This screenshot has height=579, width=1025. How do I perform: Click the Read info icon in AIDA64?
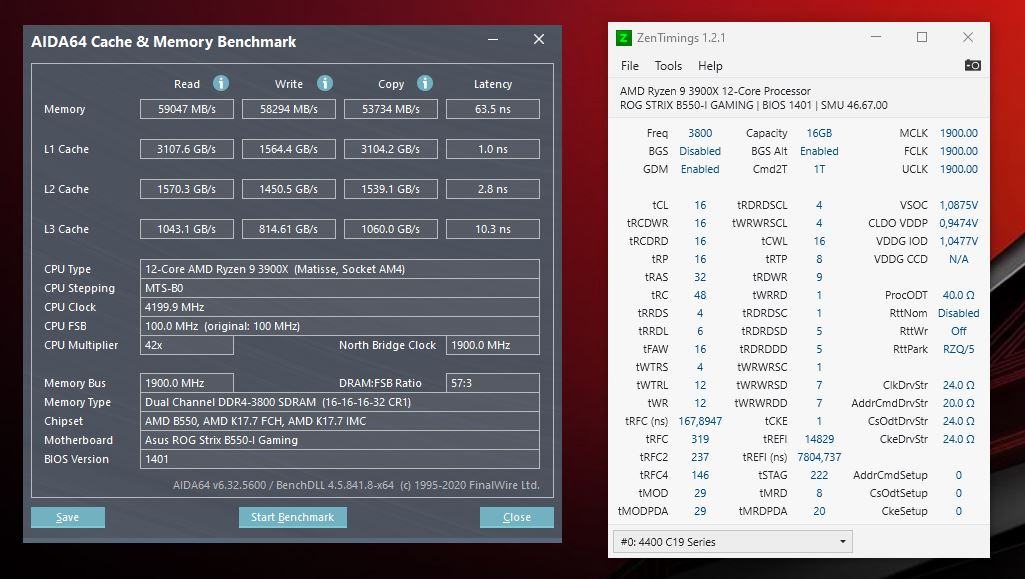click(221, 83)
